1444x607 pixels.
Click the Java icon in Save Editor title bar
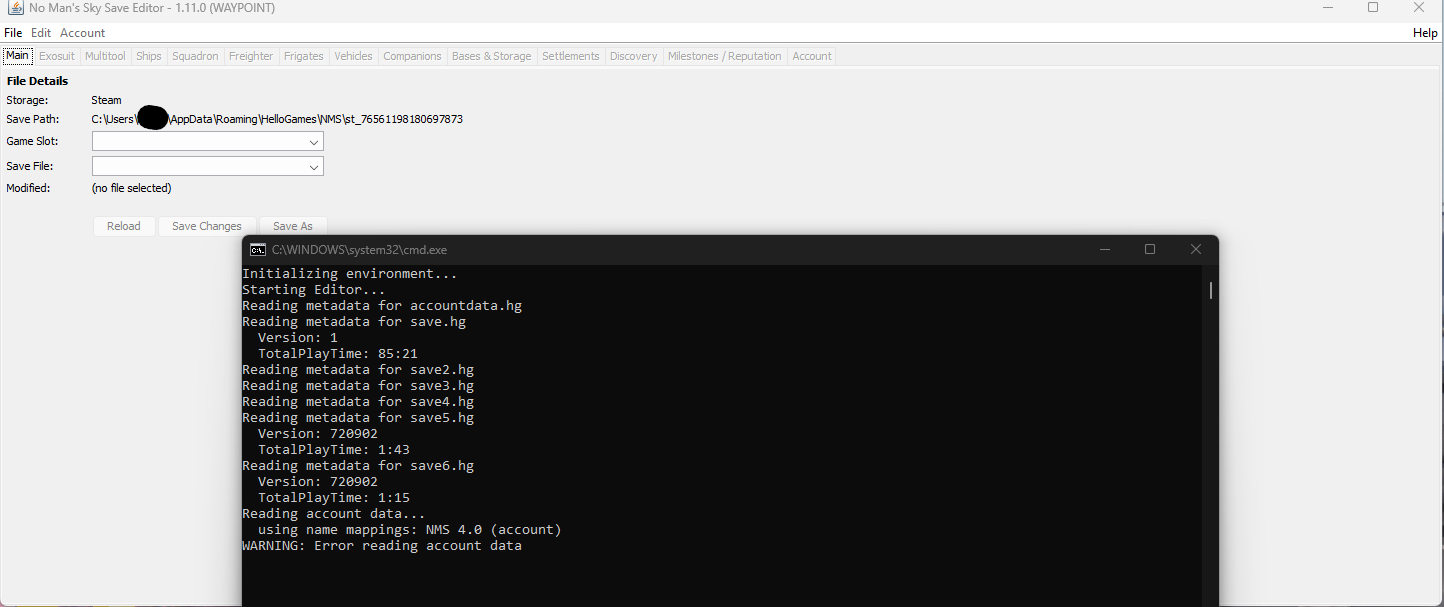[x=15, y=8]
